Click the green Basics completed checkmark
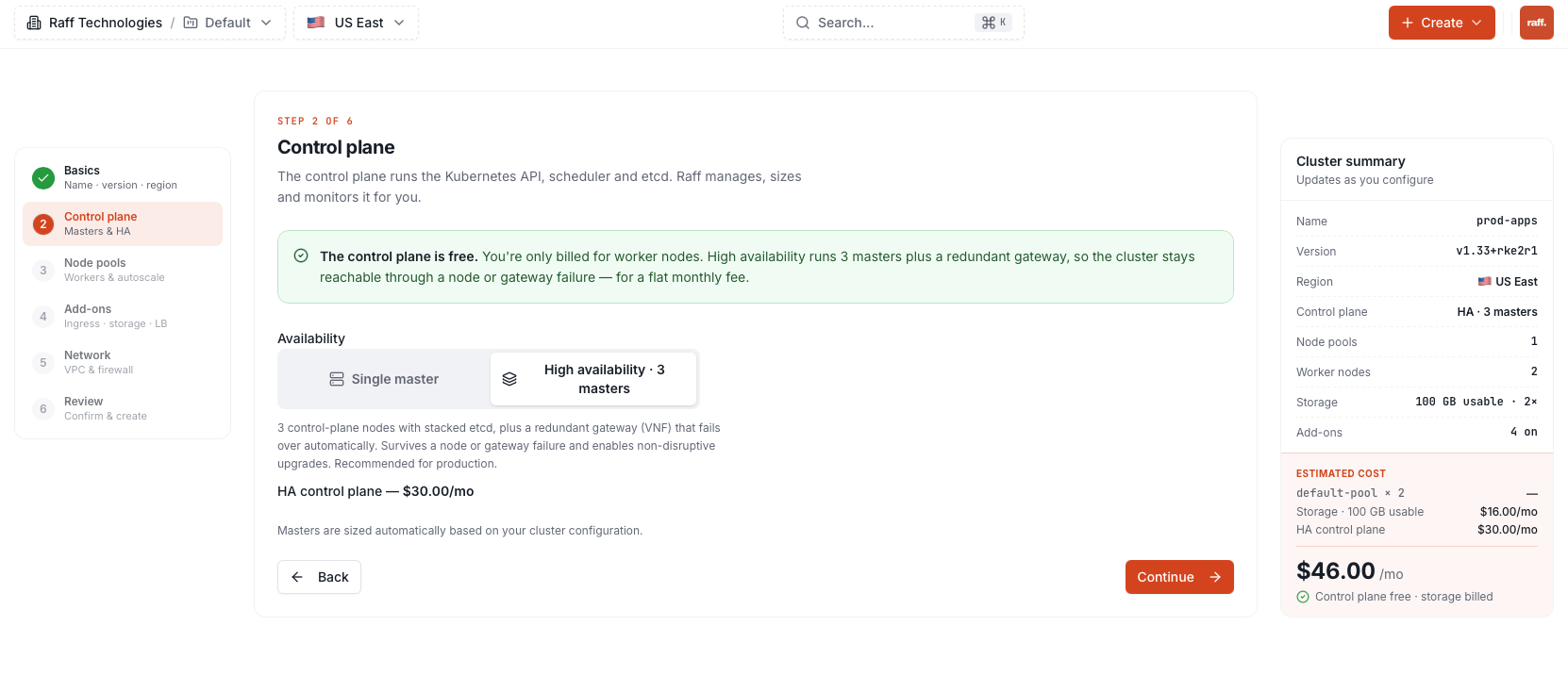Viewport: 1568px width, 692px height. 43,178
